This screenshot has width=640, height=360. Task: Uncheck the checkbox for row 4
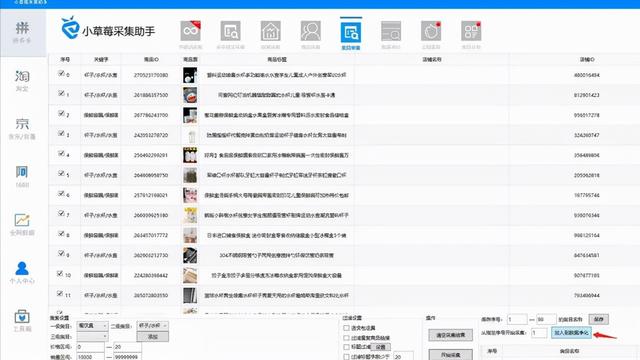(x=61, y=153)
